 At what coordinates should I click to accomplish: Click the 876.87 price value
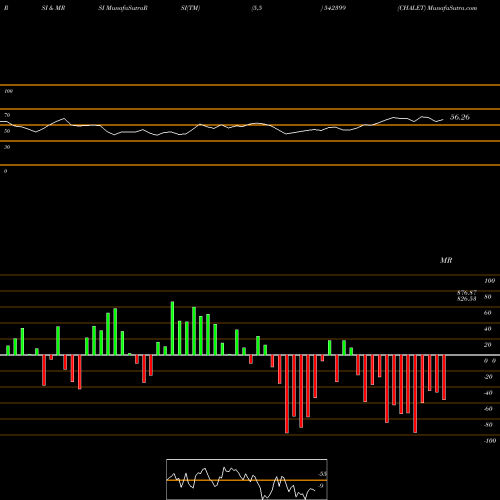[467, 292]
